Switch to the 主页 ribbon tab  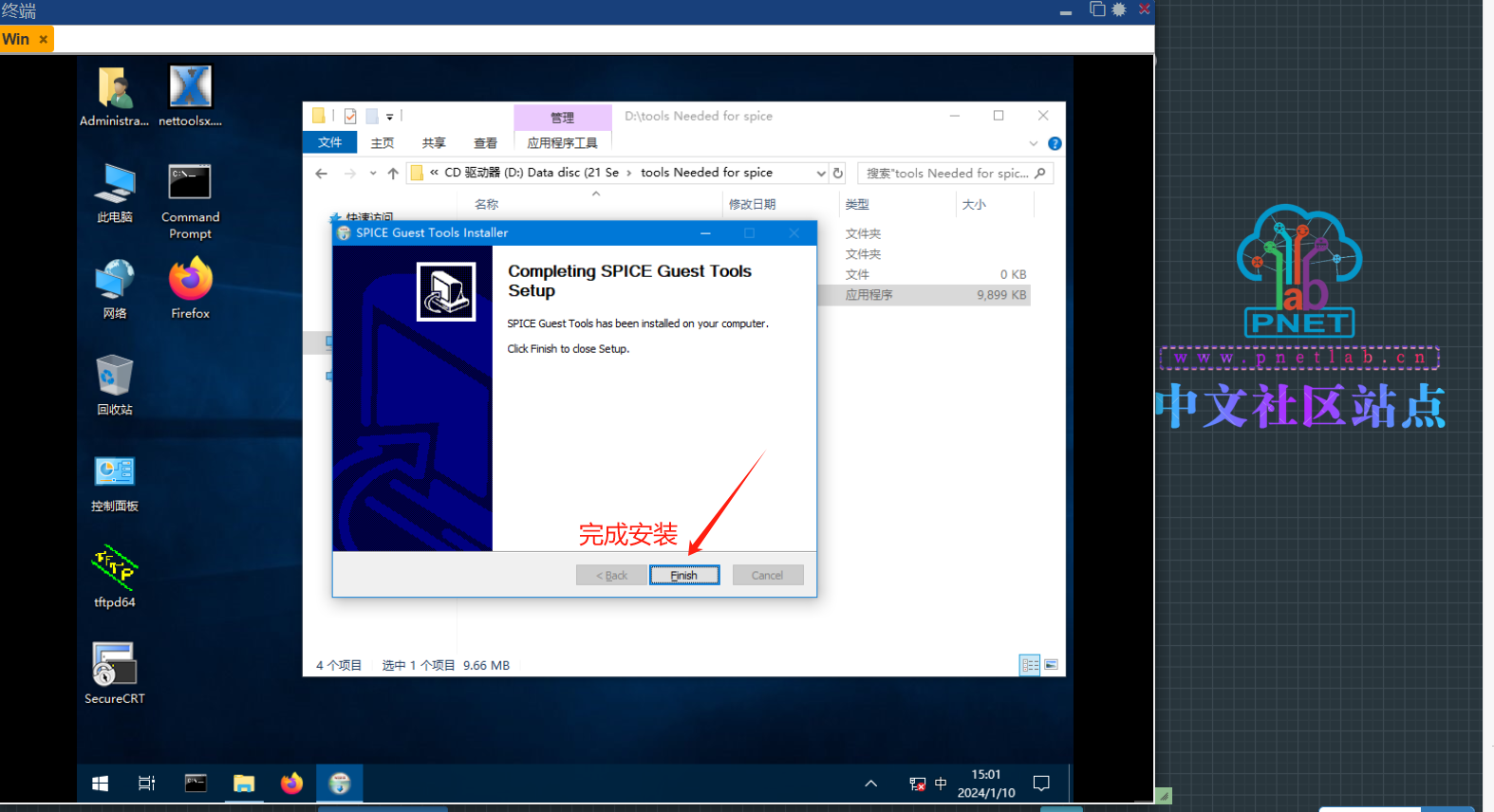point(383,142)
